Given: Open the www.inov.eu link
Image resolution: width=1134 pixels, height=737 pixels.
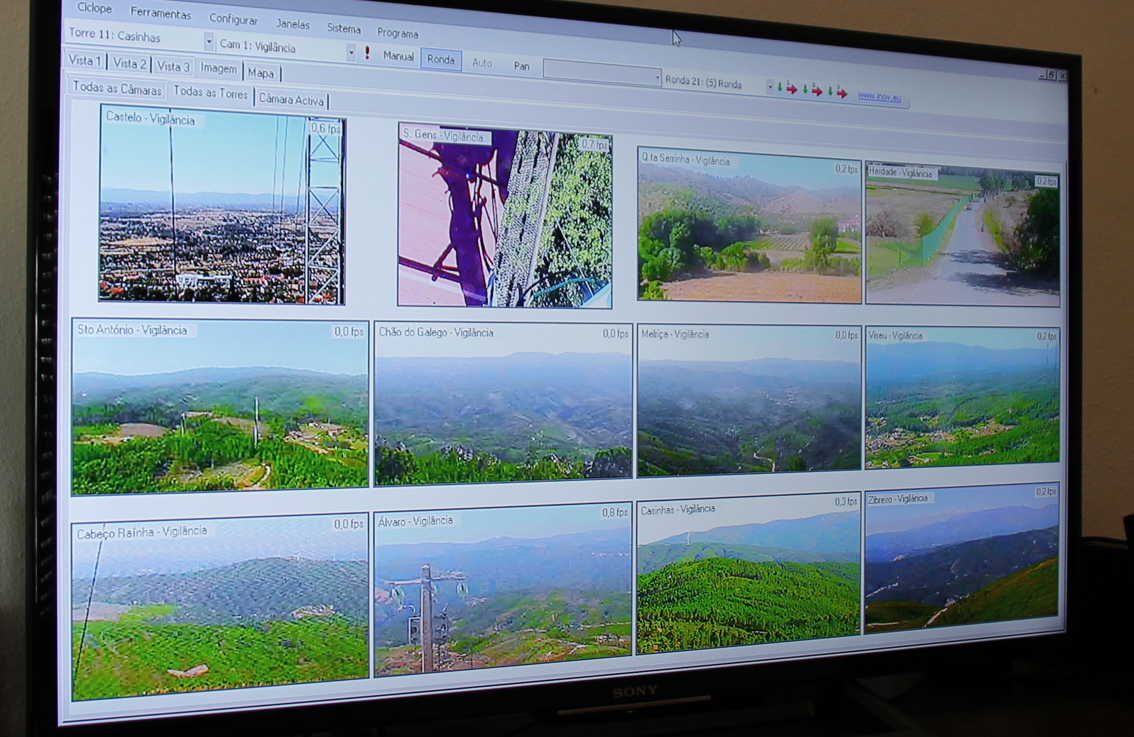Looking at the screenshot, I should (879, 97).
